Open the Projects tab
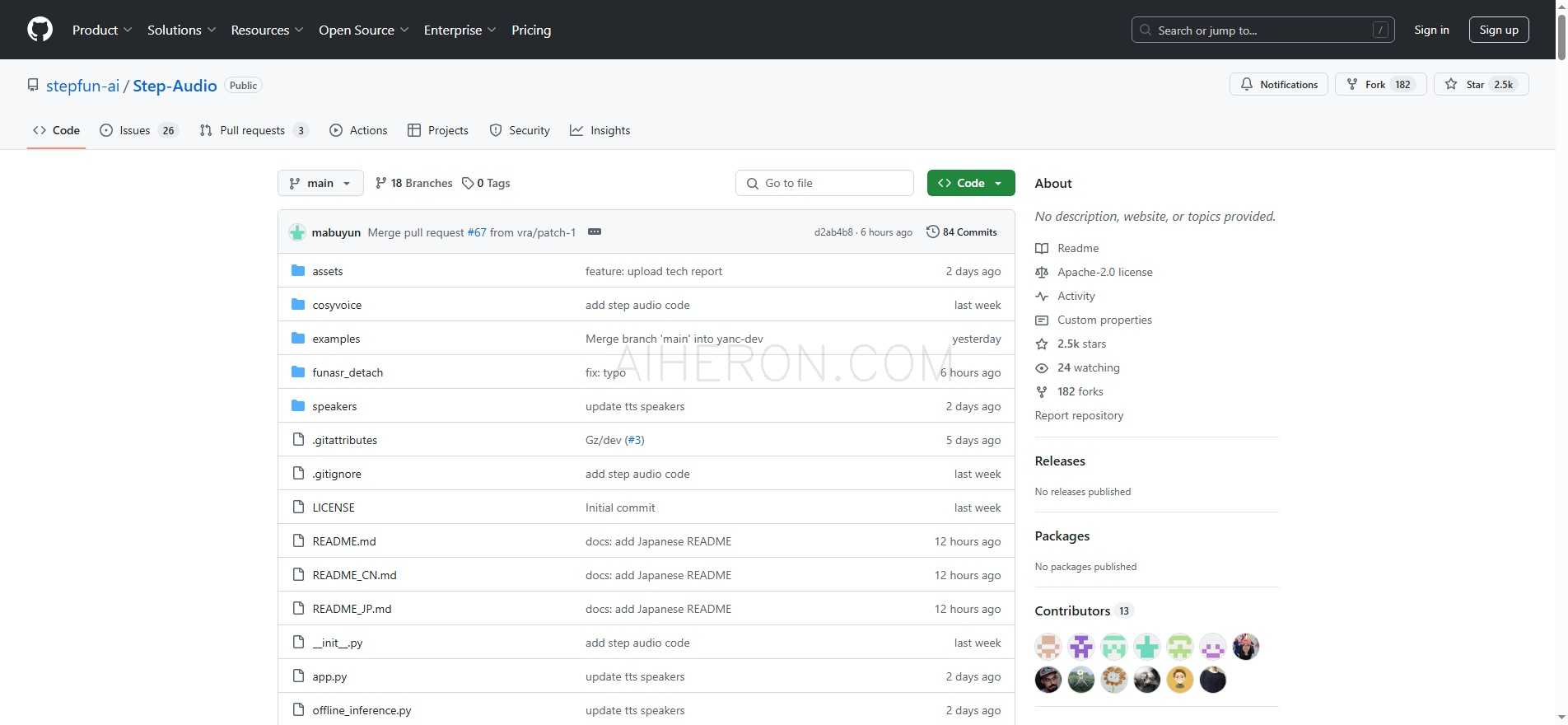This screenshot has width=1568, height=725. 438,130
